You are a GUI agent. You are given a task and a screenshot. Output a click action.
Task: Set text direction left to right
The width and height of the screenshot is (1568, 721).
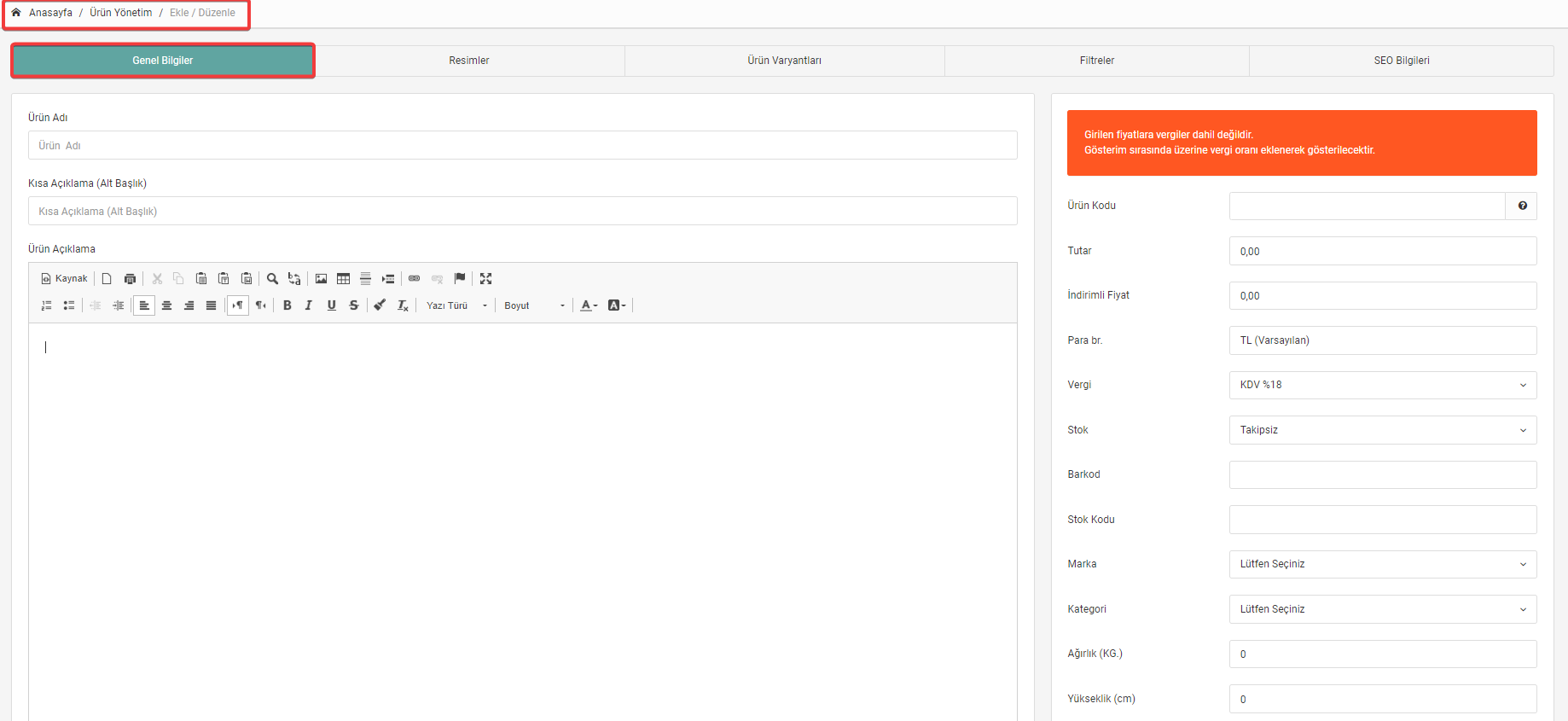(x=238, y=305)
